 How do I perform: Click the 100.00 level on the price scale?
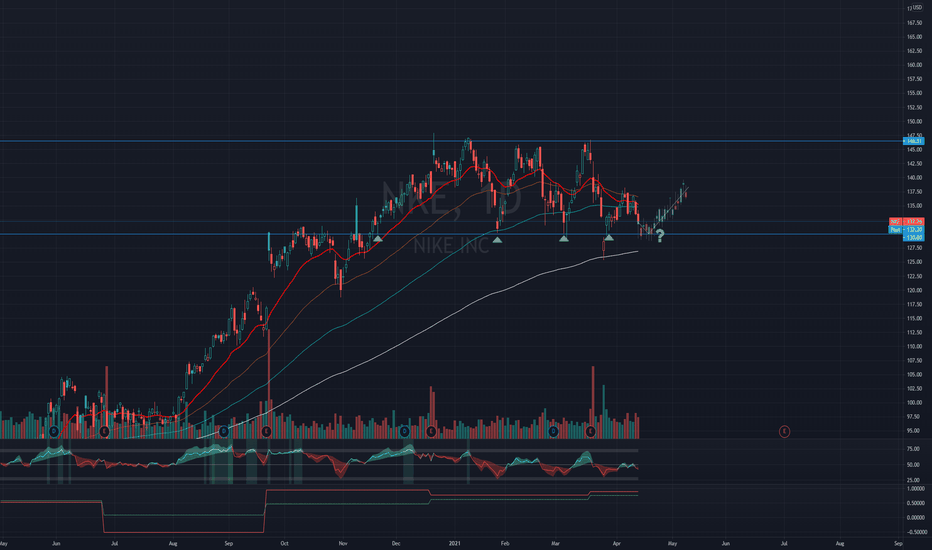pos(914,403)
